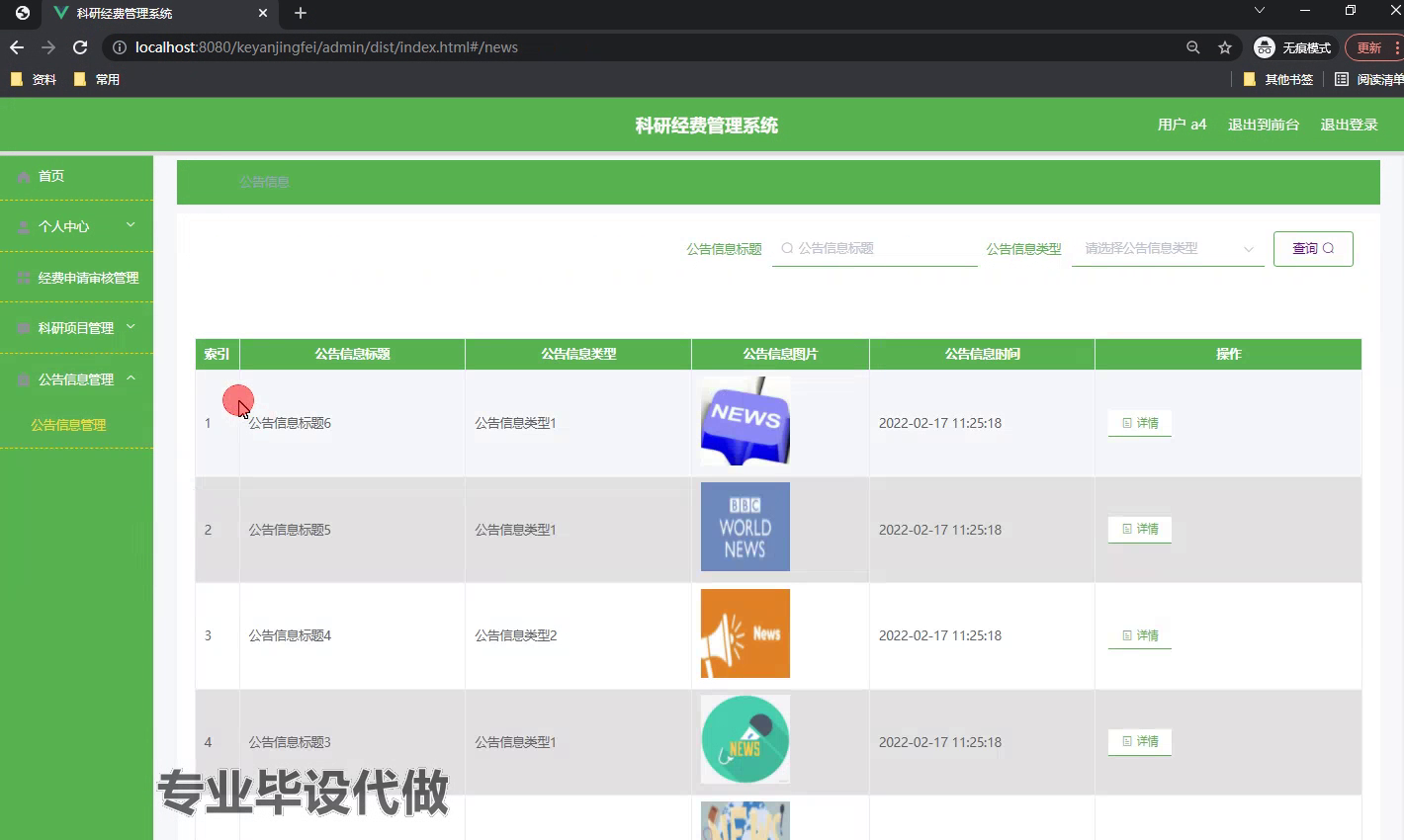This screenshot has width=1404, height=840.
Task: Open the browser tab search chevron
Action: tap(1259, 10)
